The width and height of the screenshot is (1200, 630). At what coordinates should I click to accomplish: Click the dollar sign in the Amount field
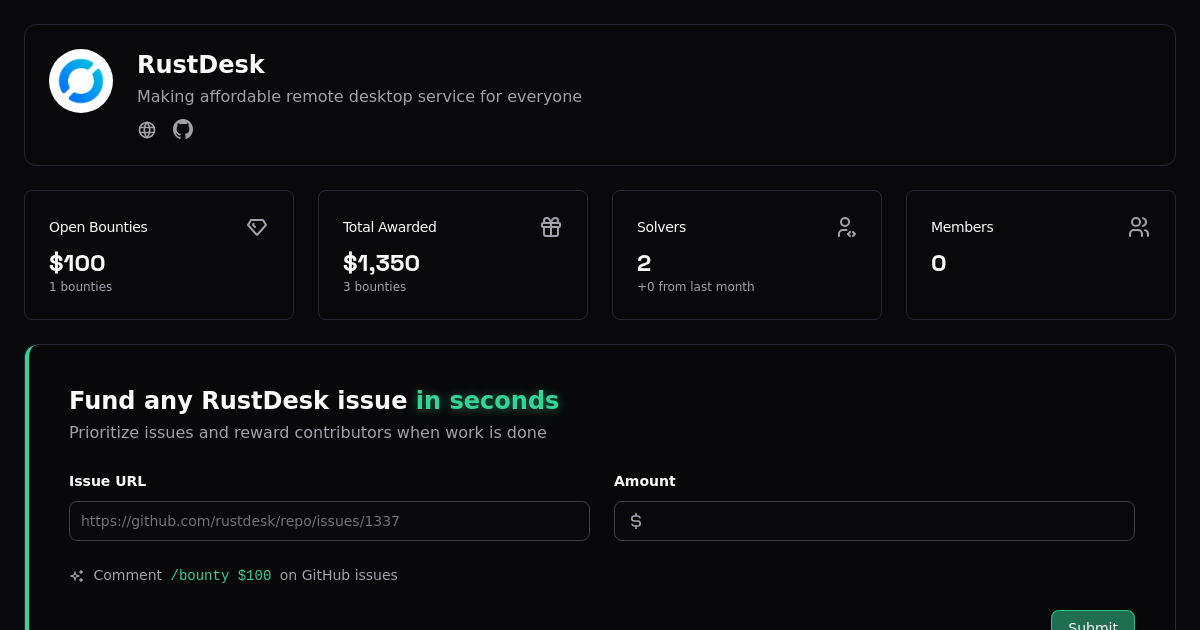[636, 521]
